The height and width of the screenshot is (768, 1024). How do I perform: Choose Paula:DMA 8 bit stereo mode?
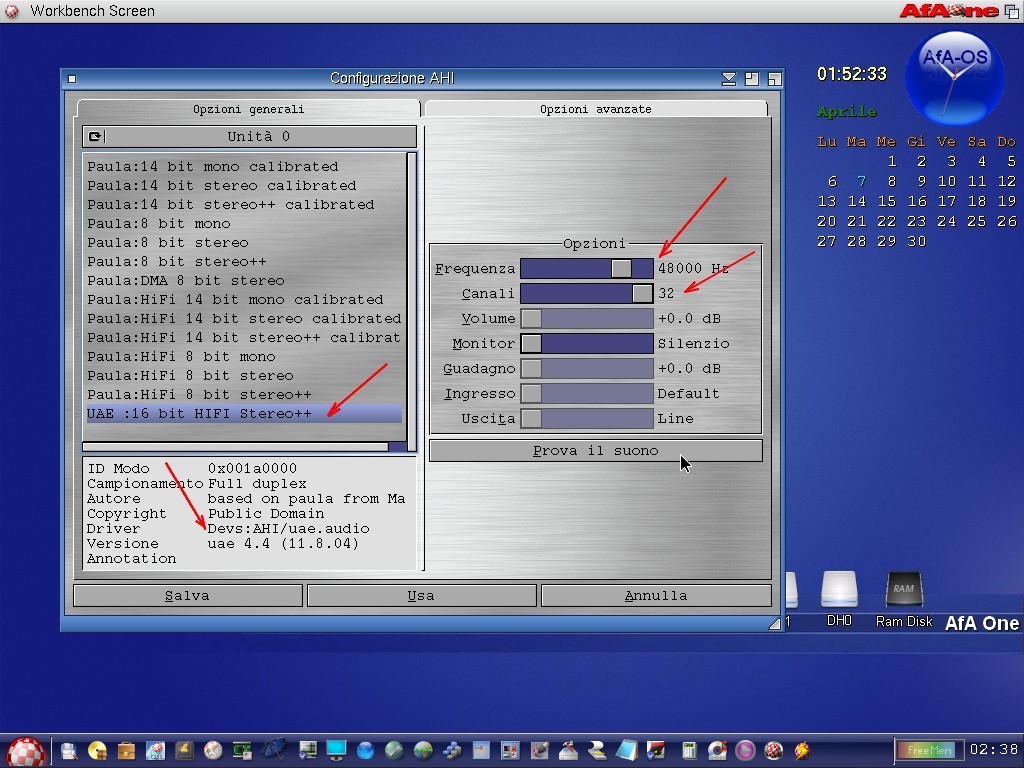click(x=186, y=281)
